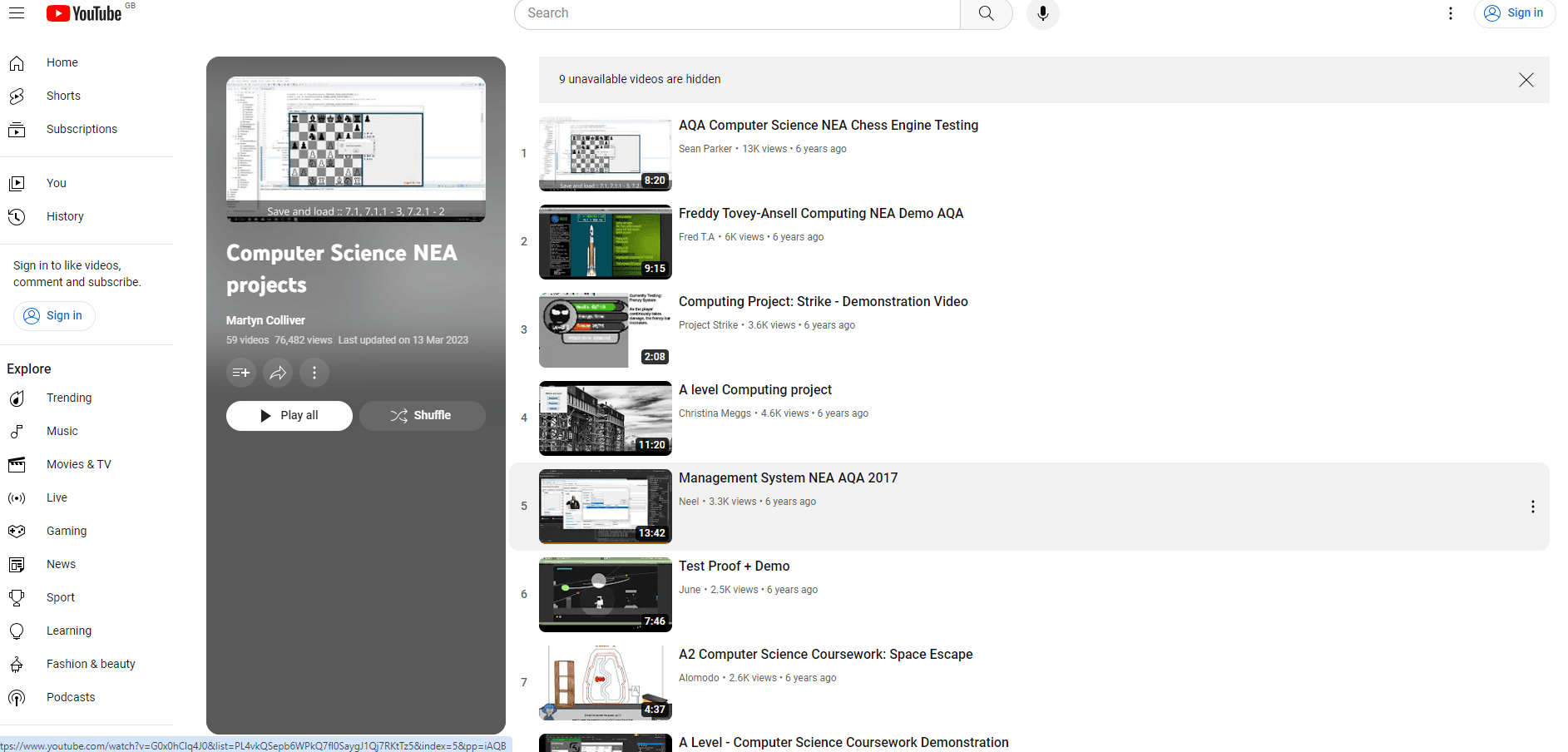Save playlist to library icon
Image resolution: width=1568 pixels, height=752 pixels.
(x=241, y=373)
